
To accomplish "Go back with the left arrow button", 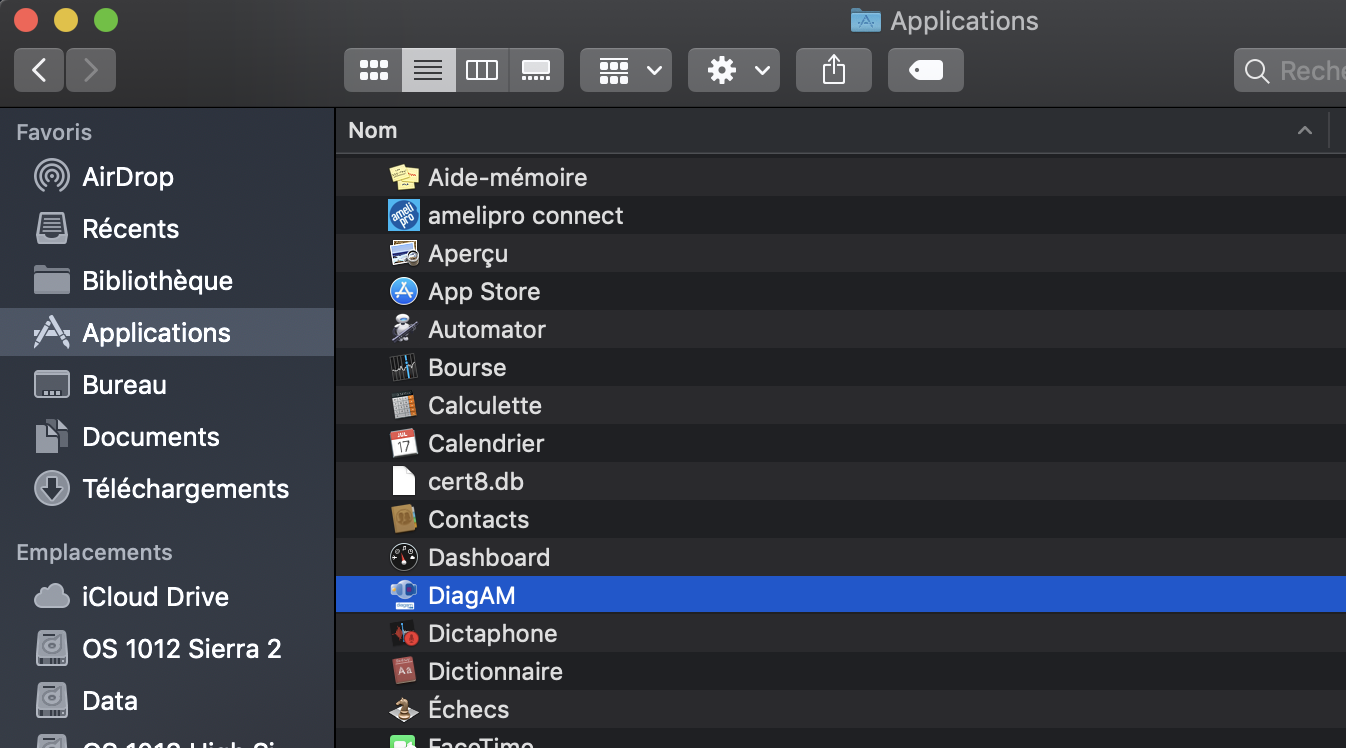I will (x=40, y=70).
